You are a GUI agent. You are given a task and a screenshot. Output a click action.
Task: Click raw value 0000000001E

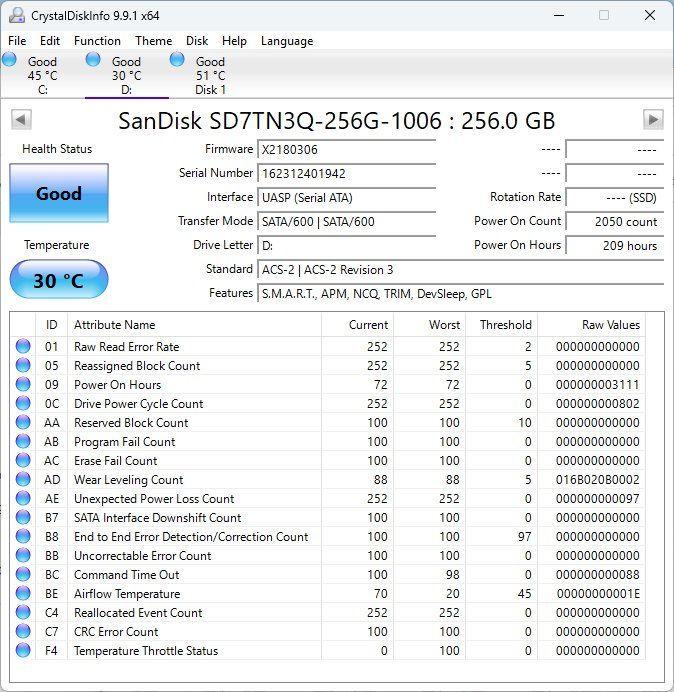pyautogui.click(x=598, y=594)
